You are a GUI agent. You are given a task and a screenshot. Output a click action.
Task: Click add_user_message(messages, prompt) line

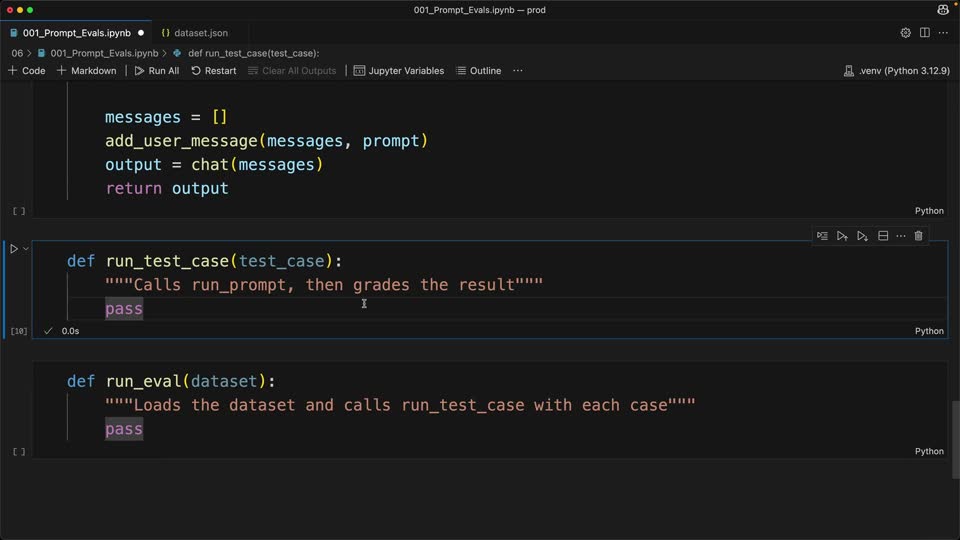coord(266,141)
